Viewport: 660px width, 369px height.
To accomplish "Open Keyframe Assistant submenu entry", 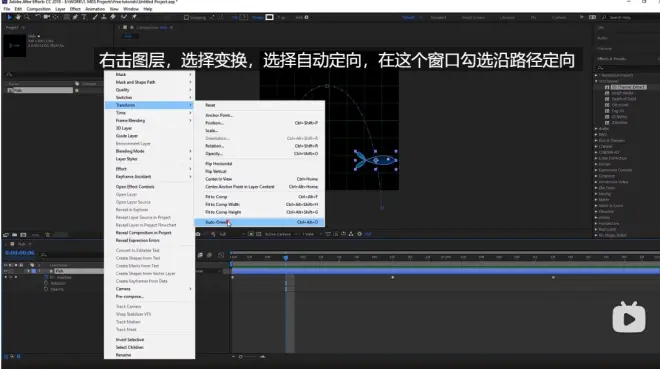I will (149, 177).
